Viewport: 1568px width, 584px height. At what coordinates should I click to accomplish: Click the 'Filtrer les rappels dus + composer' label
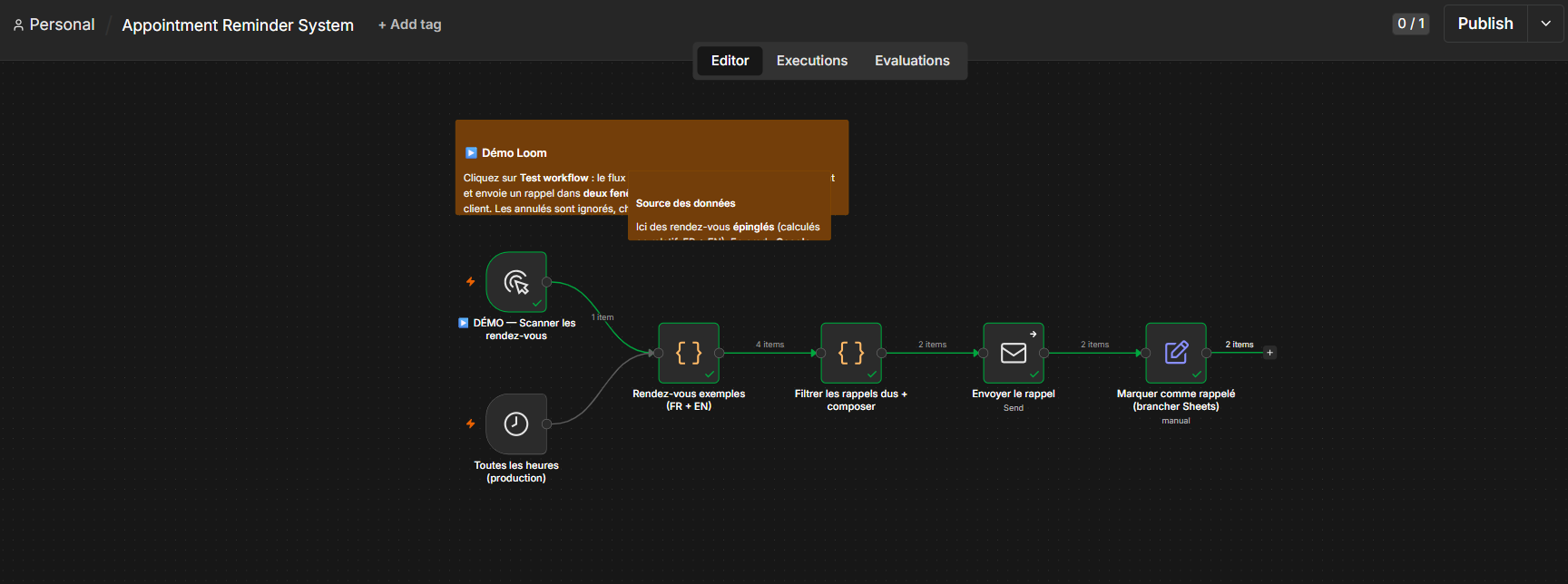tap(851, 400)
